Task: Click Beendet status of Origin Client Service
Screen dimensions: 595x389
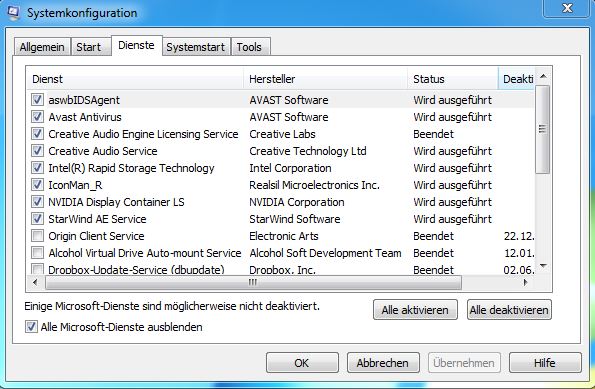Action: [433, 236]
